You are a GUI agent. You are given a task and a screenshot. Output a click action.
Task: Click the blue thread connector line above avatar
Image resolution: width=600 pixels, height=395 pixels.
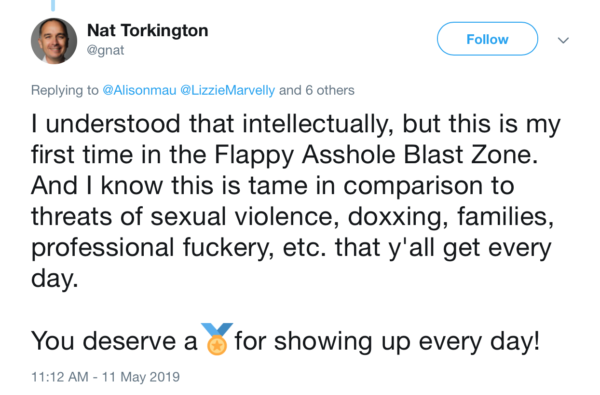(53, 5)
